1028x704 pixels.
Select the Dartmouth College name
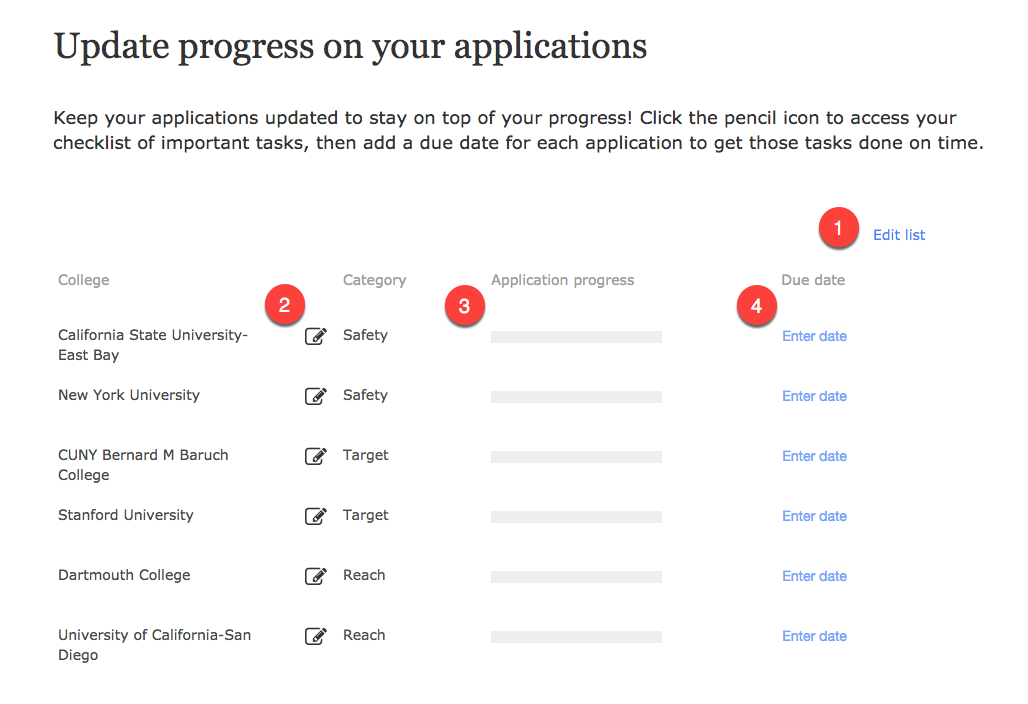pyautogui.click(x=124, y=575)
